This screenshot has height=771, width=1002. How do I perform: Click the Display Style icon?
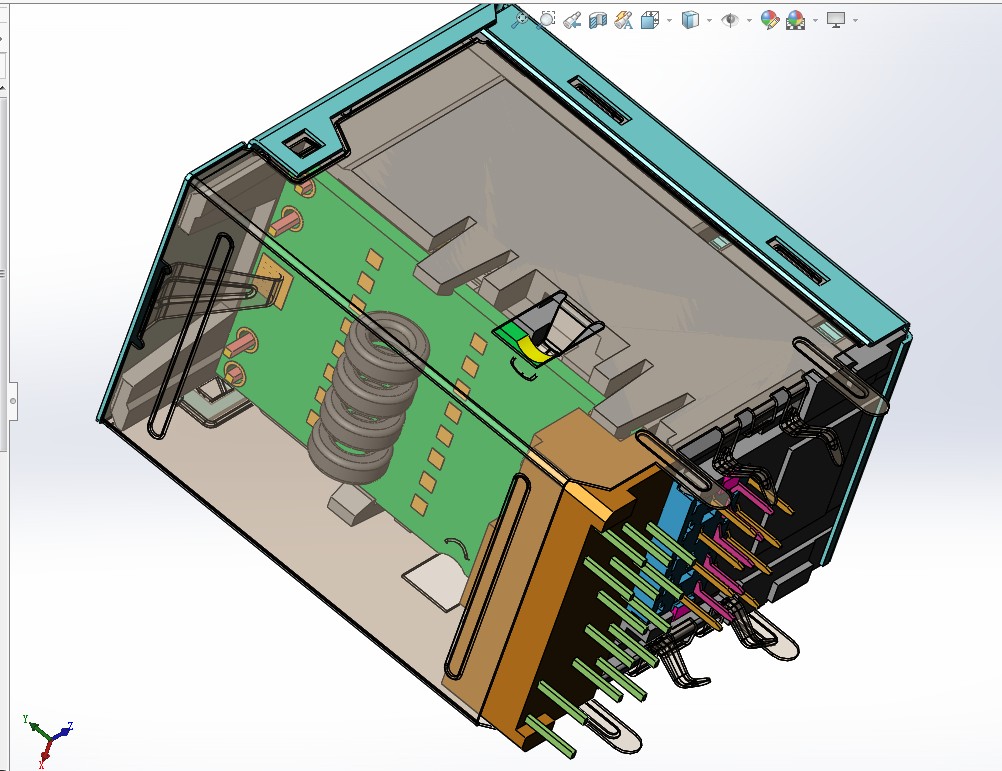pos(690,20)
